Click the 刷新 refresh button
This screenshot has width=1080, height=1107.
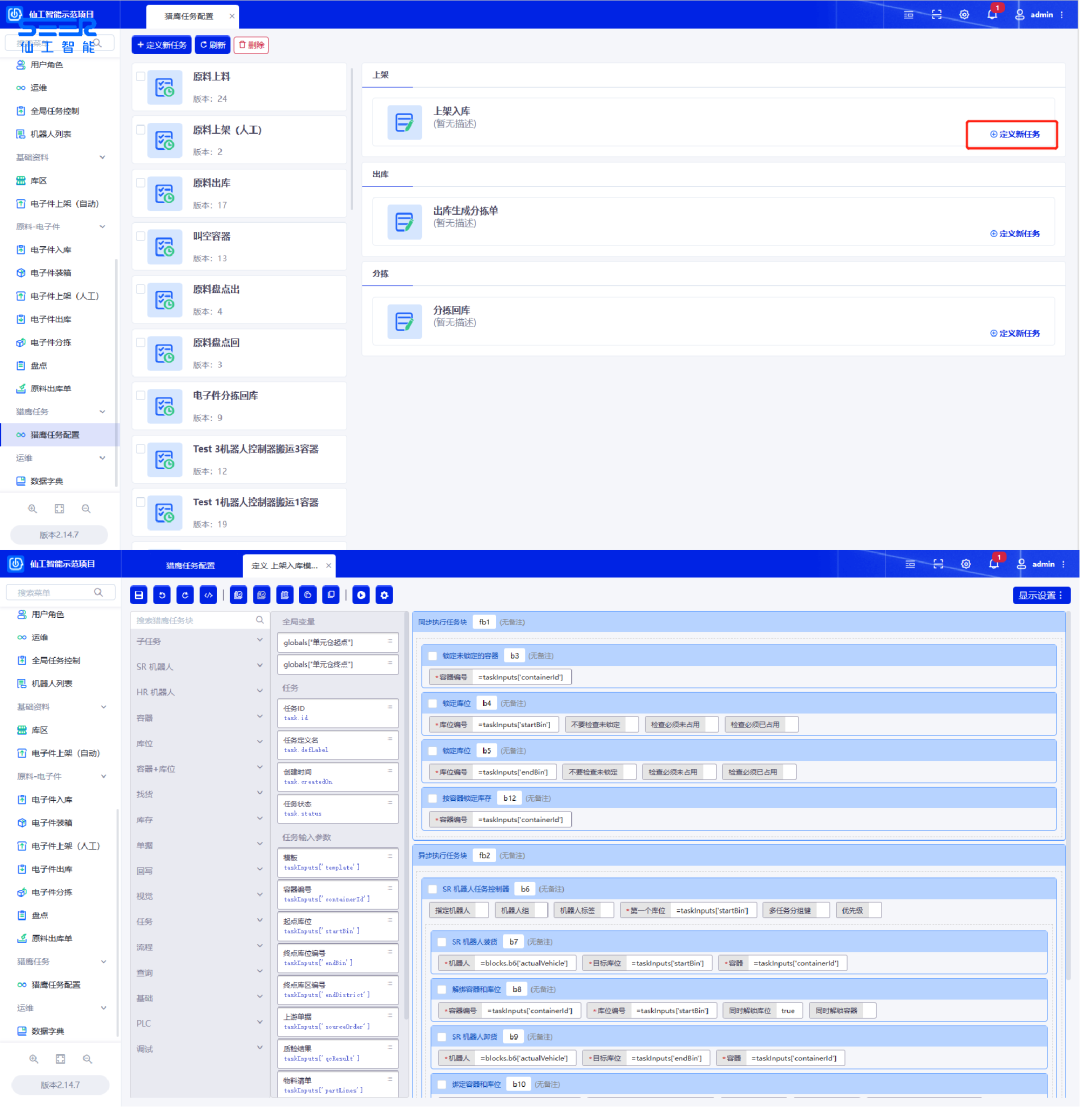coord(213,45)
